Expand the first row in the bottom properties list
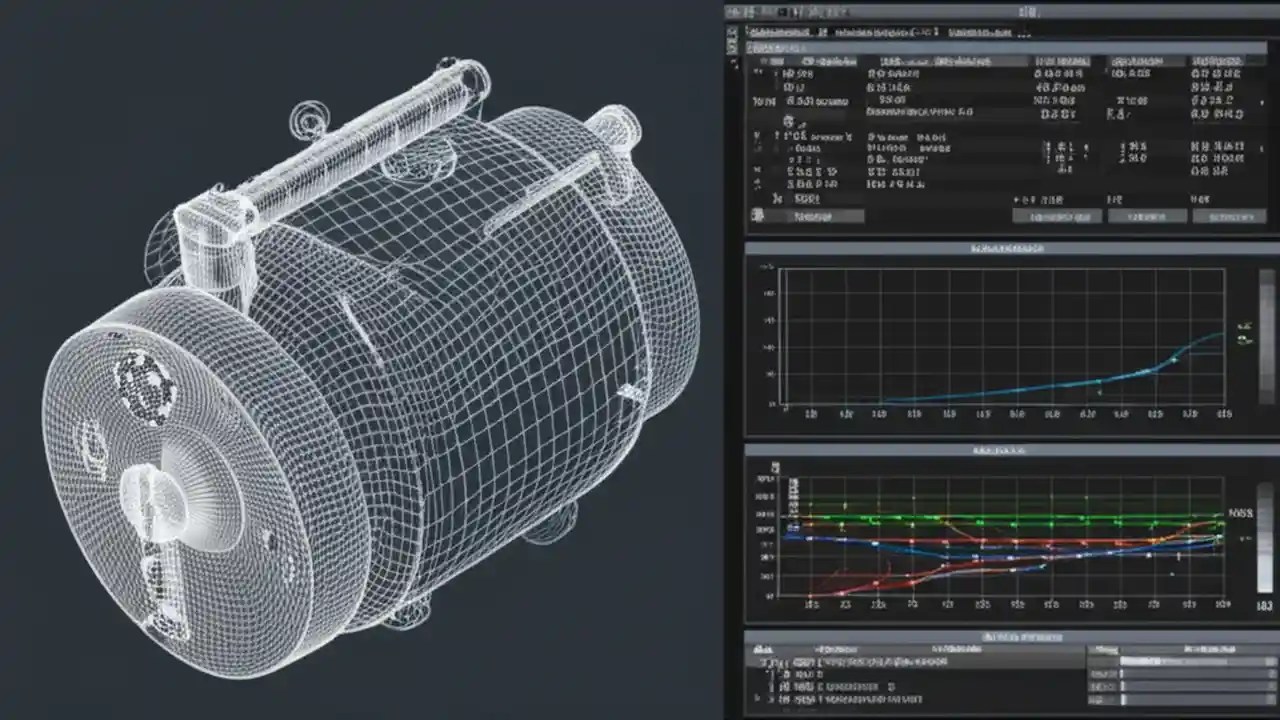 pos(755,660)
